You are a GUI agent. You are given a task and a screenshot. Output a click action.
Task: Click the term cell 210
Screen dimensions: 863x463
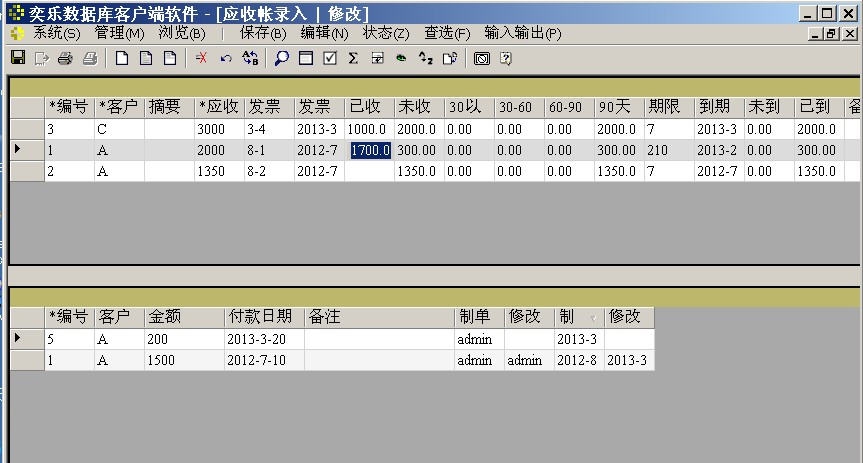click(669, 150)
